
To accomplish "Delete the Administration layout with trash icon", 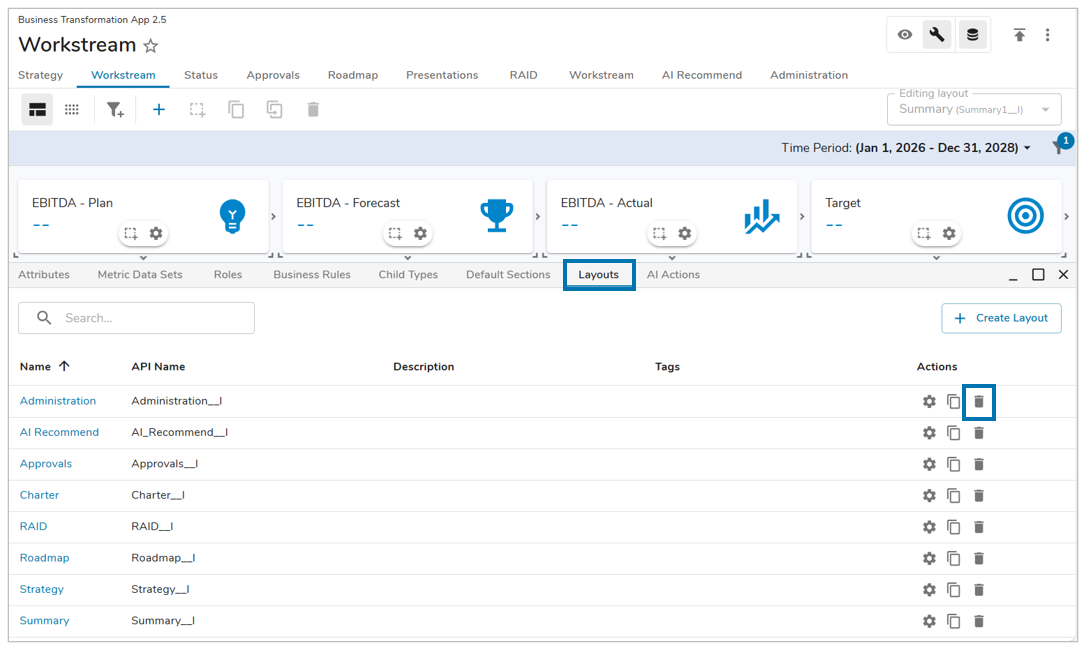I will pos(979,401).
